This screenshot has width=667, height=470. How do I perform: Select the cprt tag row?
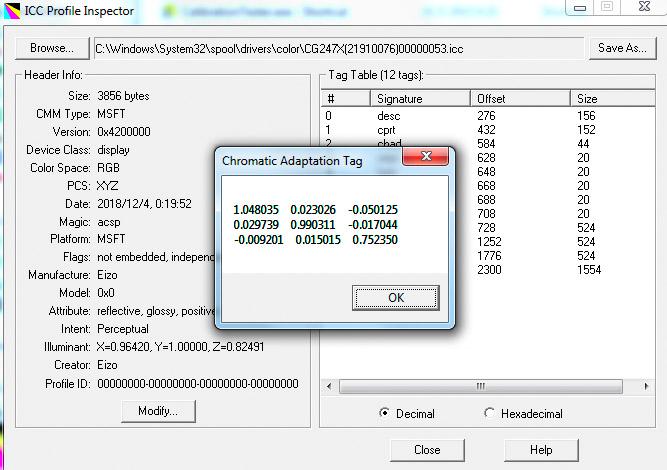(x=488, y=130)
